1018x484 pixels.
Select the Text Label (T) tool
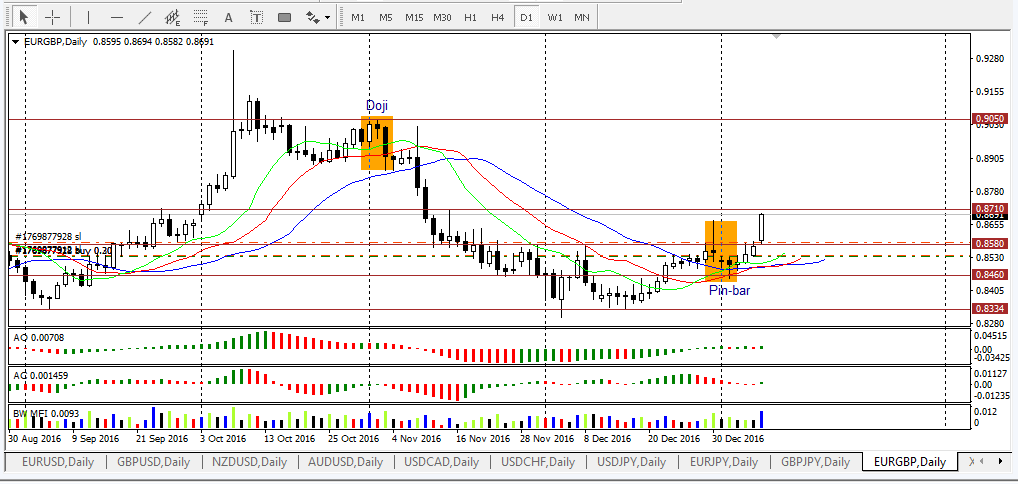click(256, 18)
